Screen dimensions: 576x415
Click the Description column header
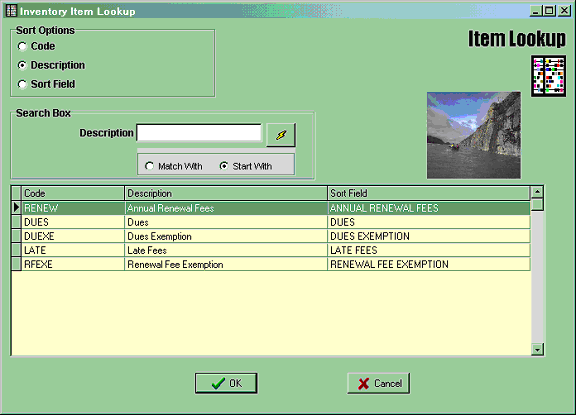pyautogui.click(x=226, y=193)
